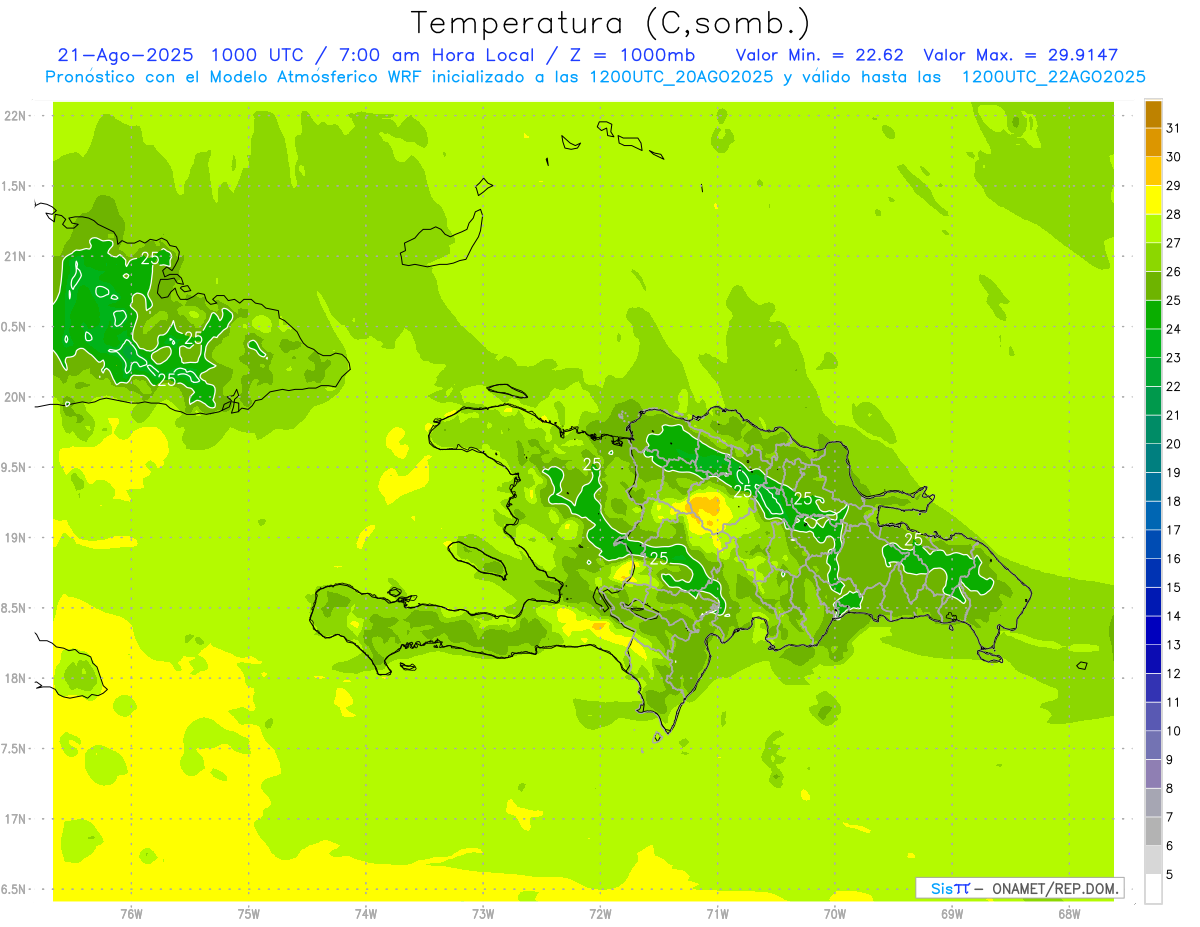Click the brown-orange legend swatch above 31
The height and width of the screenshot is (927, 1200).
[x=1153, y=114]
